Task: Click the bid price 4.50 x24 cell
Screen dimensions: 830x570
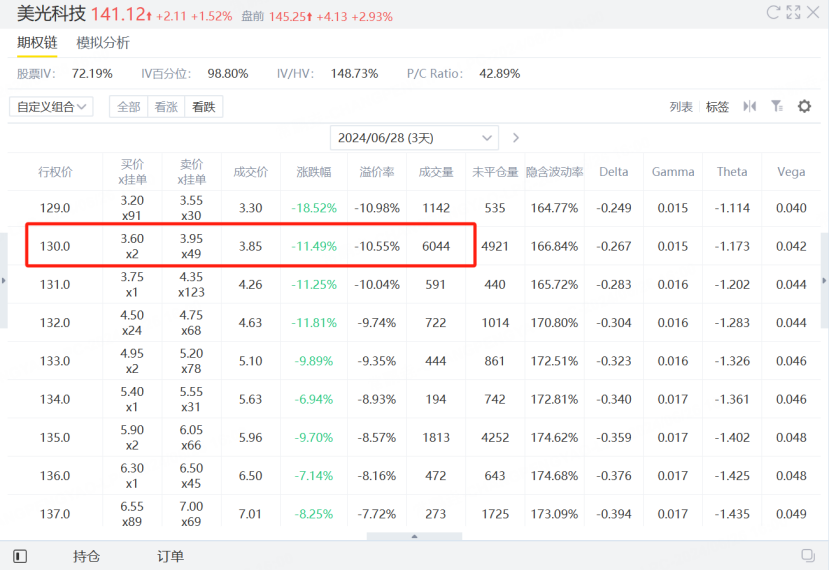Action: (x=132, y=323)
